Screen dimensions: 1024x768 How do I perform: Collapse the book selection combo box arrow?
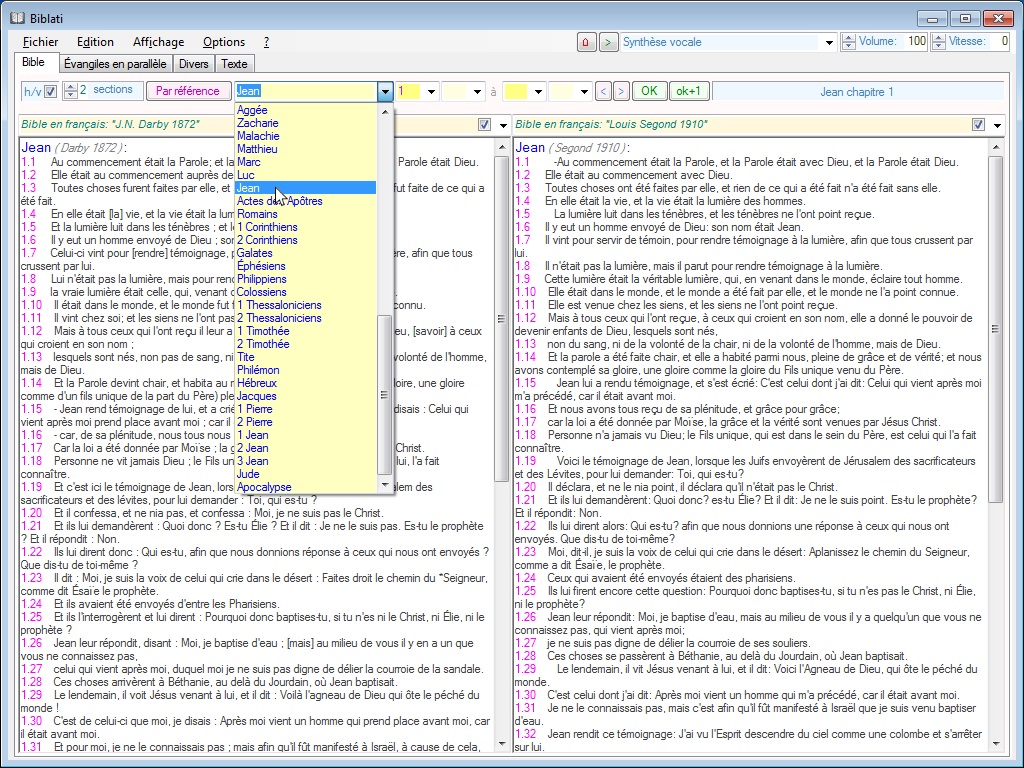point(385,91)
